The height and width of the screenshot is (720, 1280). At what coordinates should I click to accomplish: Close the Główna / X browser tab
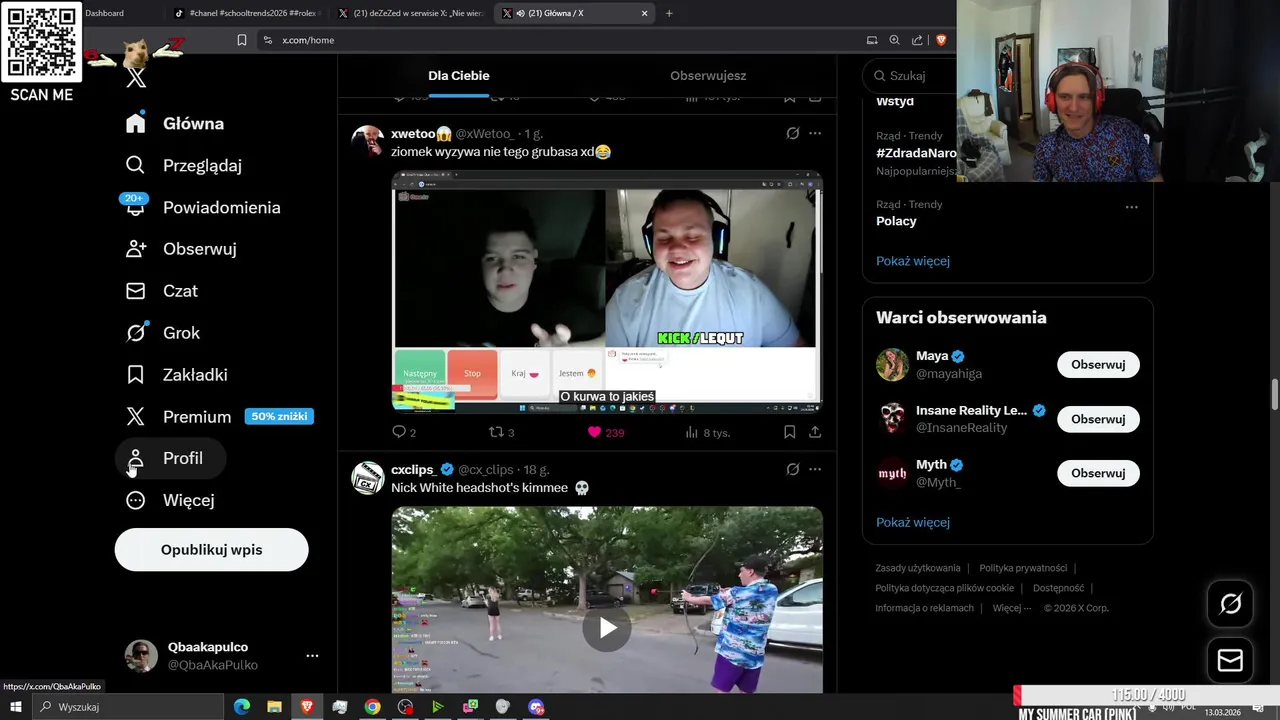click(x=645, y=13)
